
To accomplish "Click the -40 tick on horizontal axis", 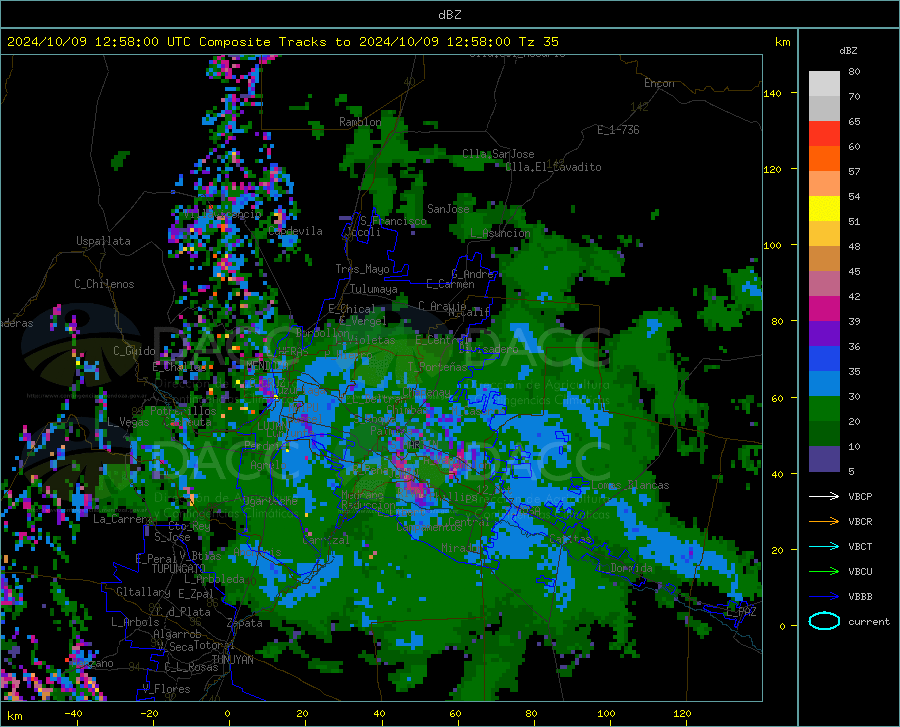I will pos(73,713).
